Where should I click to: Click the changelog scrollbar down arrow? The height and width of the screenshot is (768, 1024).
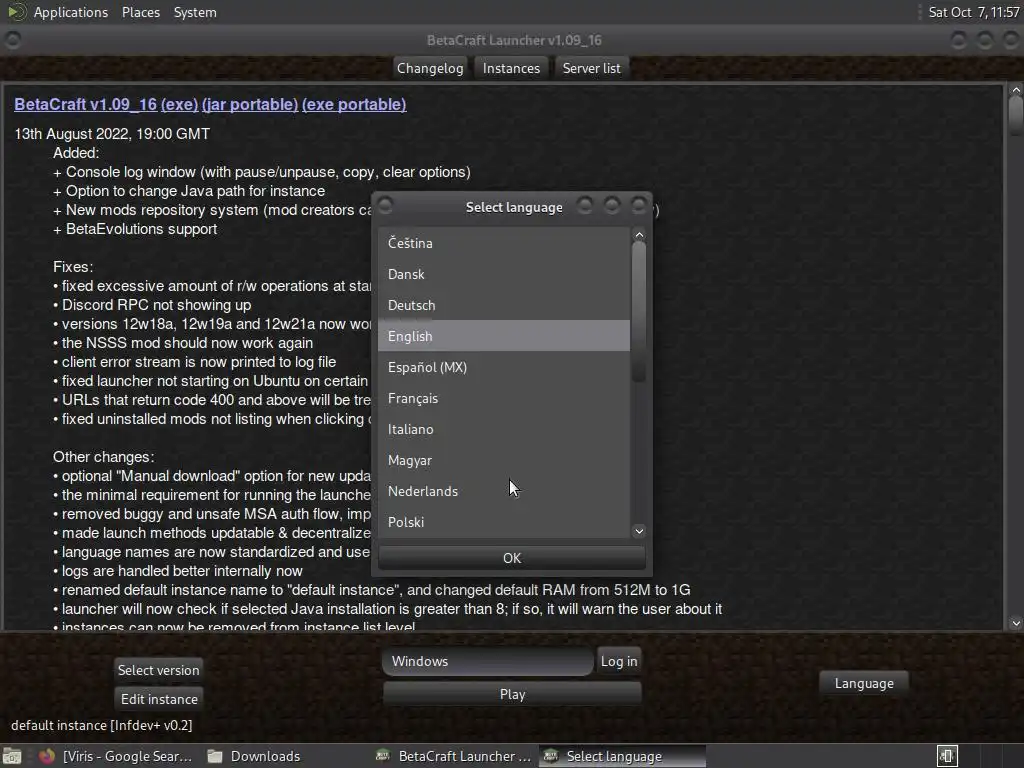(x=1016, y=623)
